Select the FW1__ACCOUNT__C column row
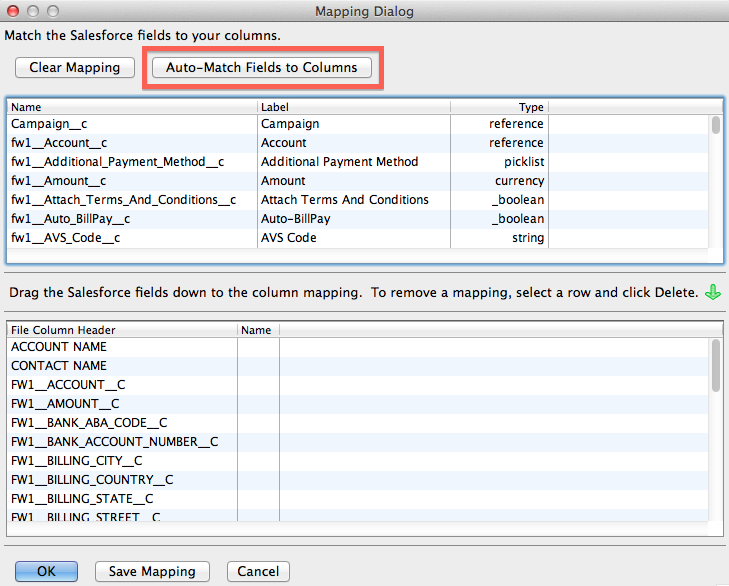Viewport: 729px width, 586px height. click(x=358, y=385)
